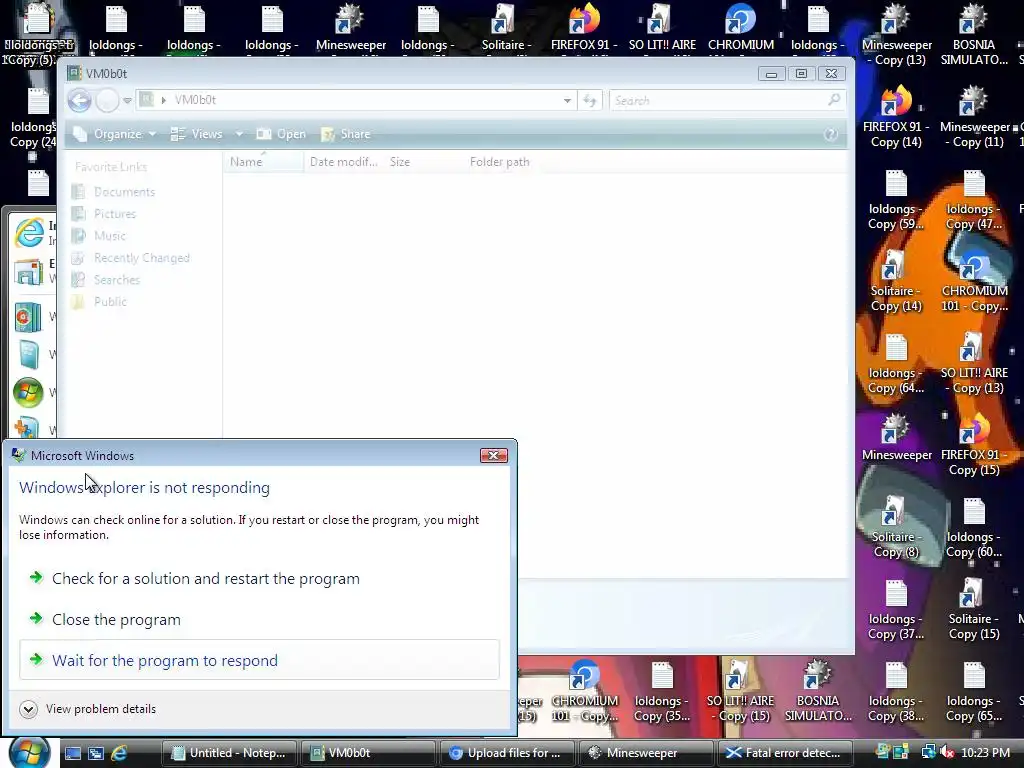Select 'Close the program' option
1024x768 pixels.
click(116, 620)
